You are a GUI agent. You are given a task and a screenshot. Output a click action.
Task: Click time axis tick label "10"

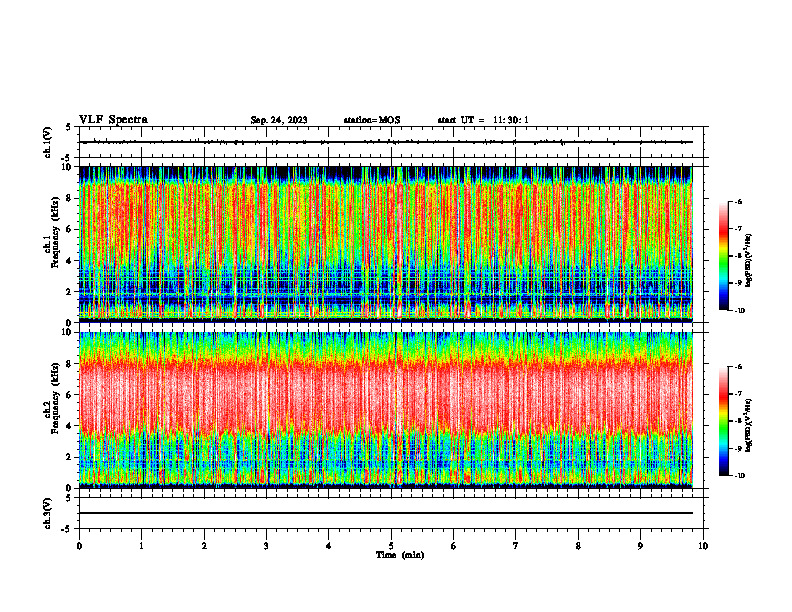[x=703, y=546]
